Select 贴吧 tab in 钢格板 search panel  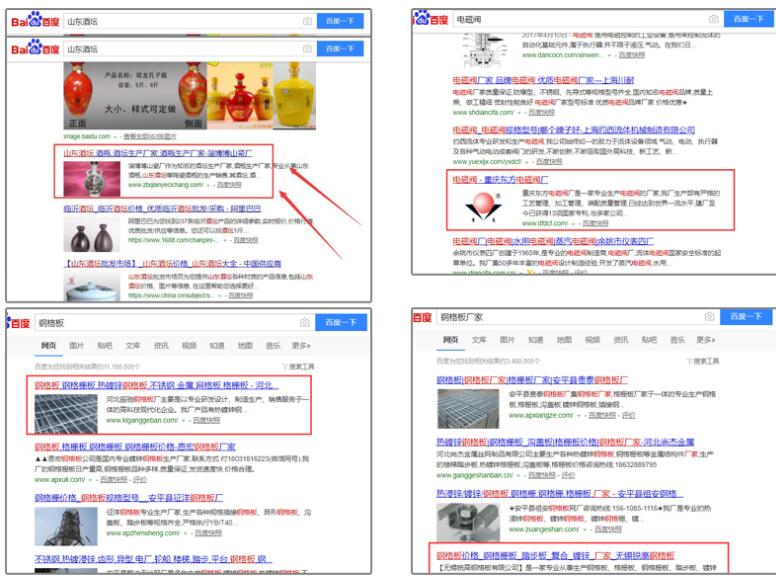coord(104,345)
